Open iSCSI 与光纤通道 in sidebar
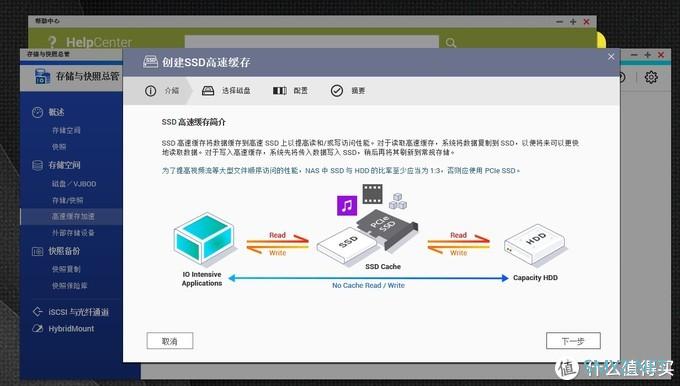Image resolution: width=680 pixels, height=386 pixels. pyautogui.click(x=78, y=312)
